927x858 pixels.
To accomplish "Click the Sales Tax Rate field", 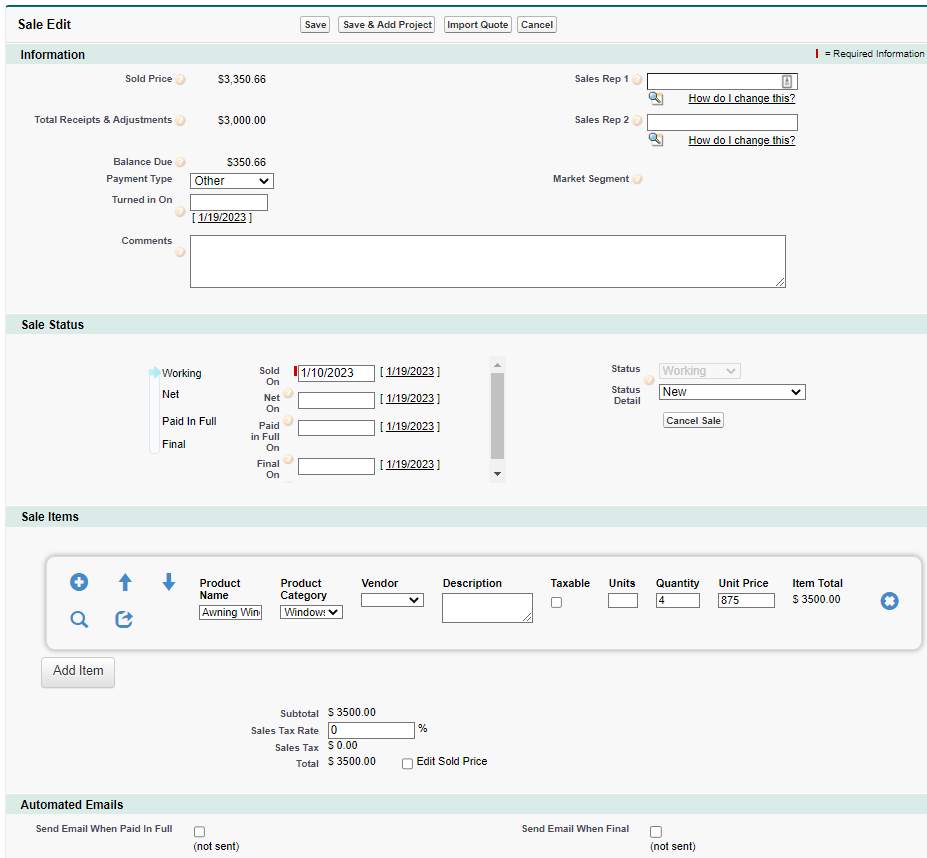I will pyautogui.click(x=371, y=730).
